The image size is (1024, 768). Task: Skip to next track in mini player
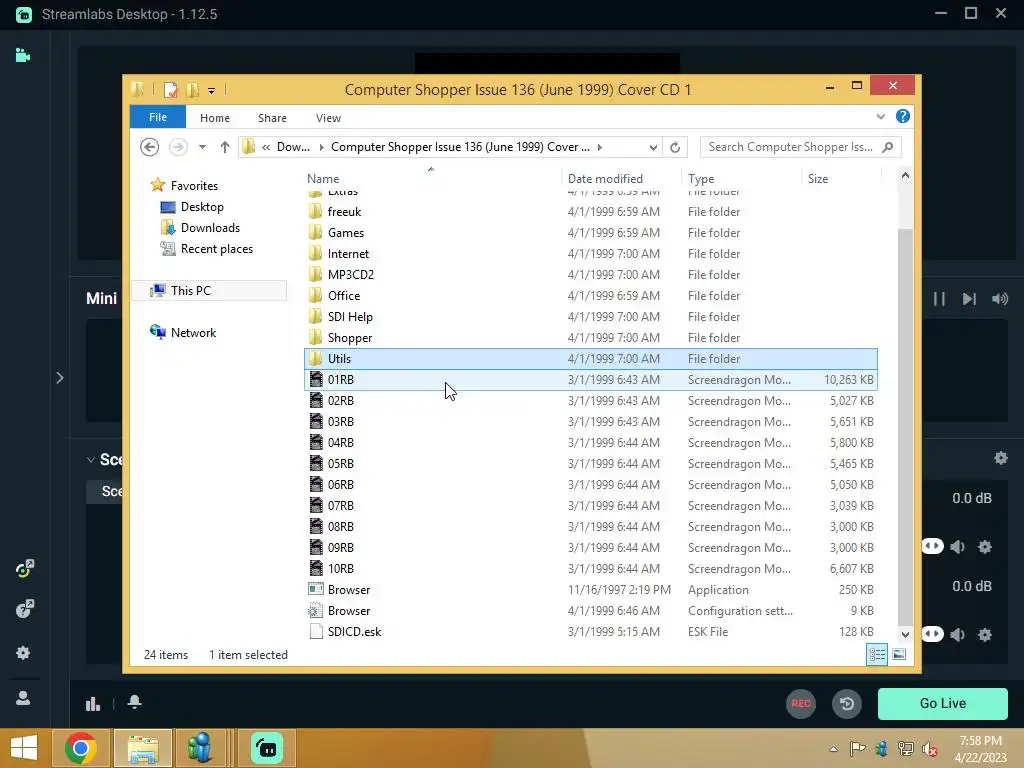969,298
